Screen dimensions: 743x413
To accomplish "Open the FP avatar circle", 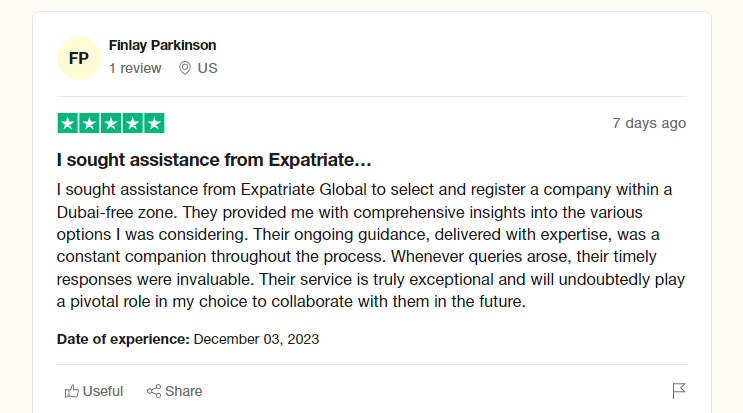I will (x=79, y=58).
